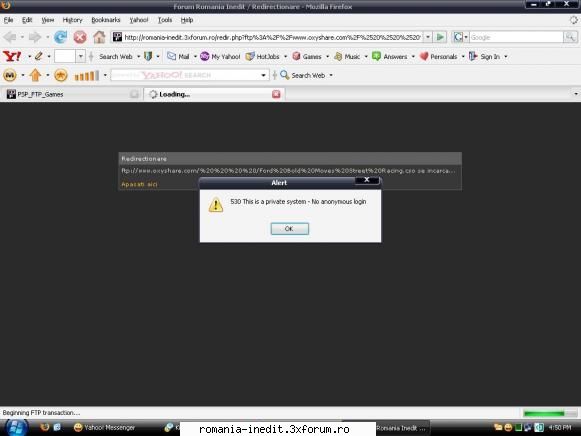The height and width of the screenshot is (436, 581).
Task: Close the Loading tab
Action: 276,94
